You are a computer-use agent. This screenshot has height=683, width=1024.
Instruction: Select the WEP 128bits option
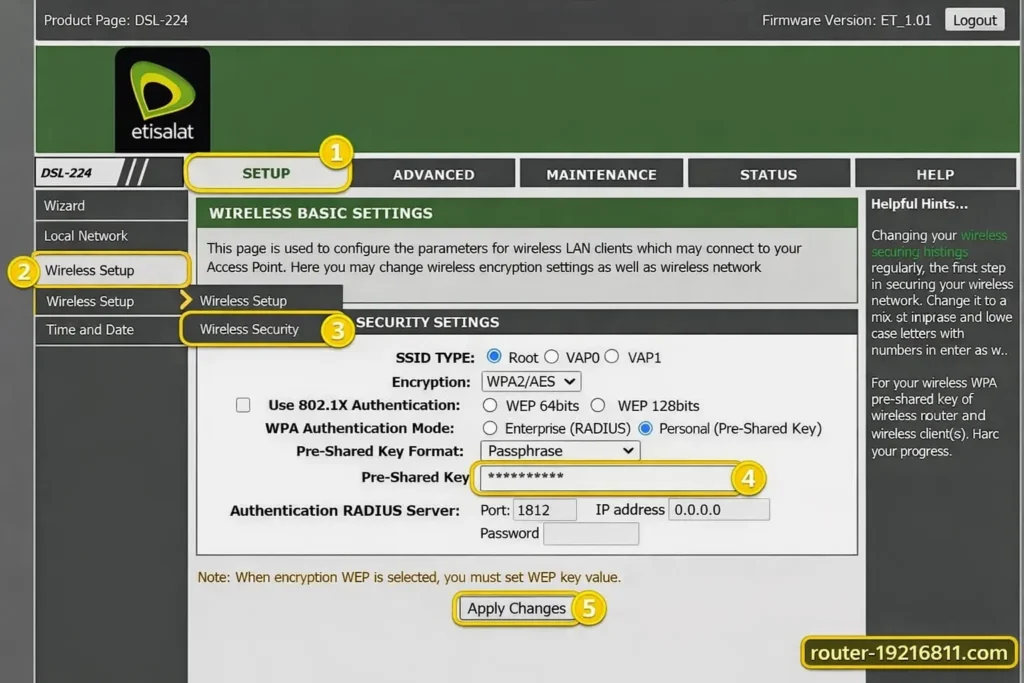598,405
